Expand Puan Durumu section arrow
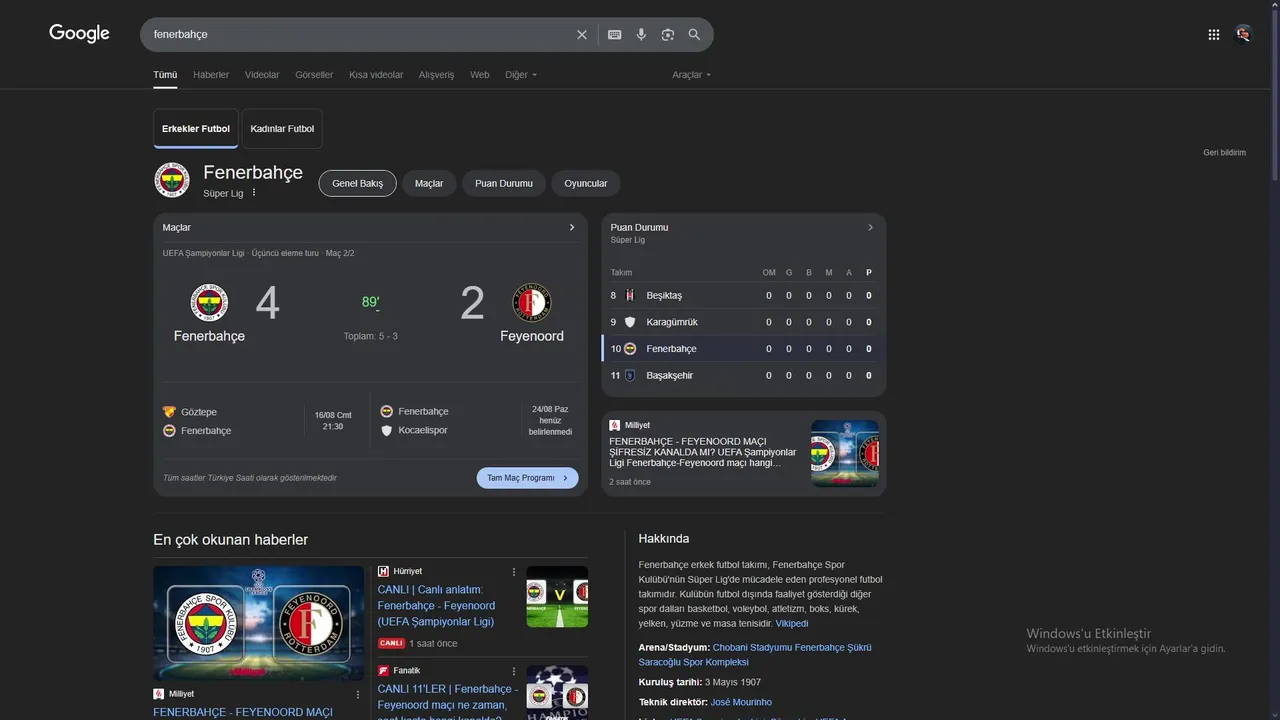Screen dimensions: 1280x720 tap(870, 227)
